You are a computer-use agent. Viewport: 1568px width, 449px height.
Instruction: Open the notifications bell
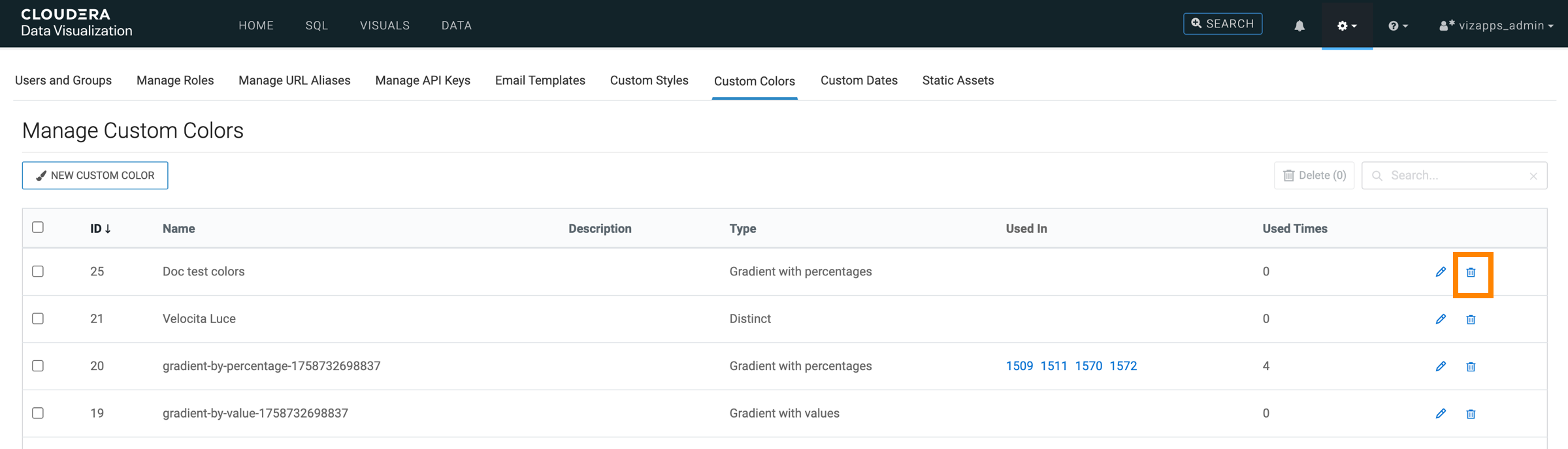point(1299,25)
